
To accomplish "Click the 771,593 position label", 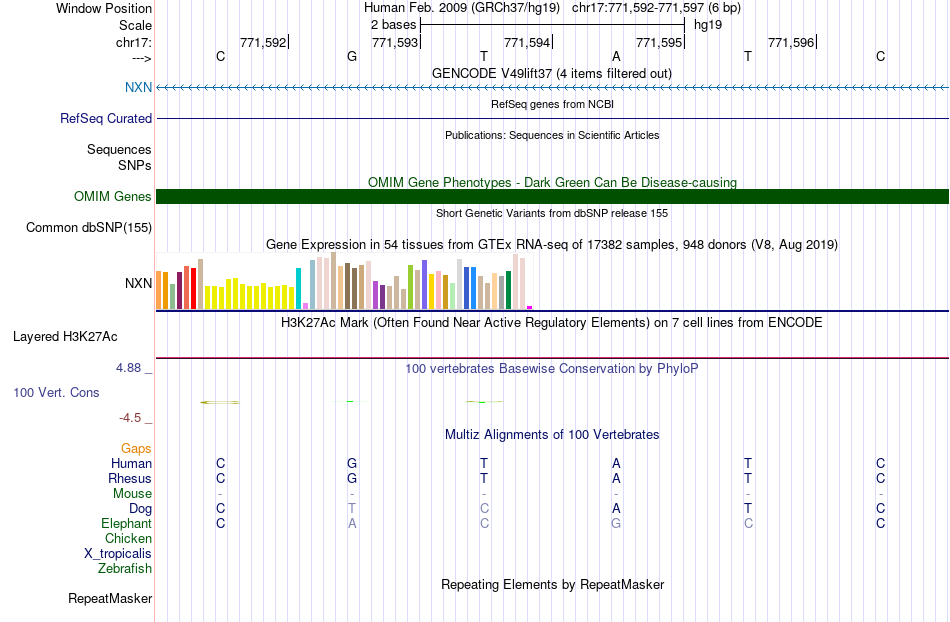I will tap(395, 42).
